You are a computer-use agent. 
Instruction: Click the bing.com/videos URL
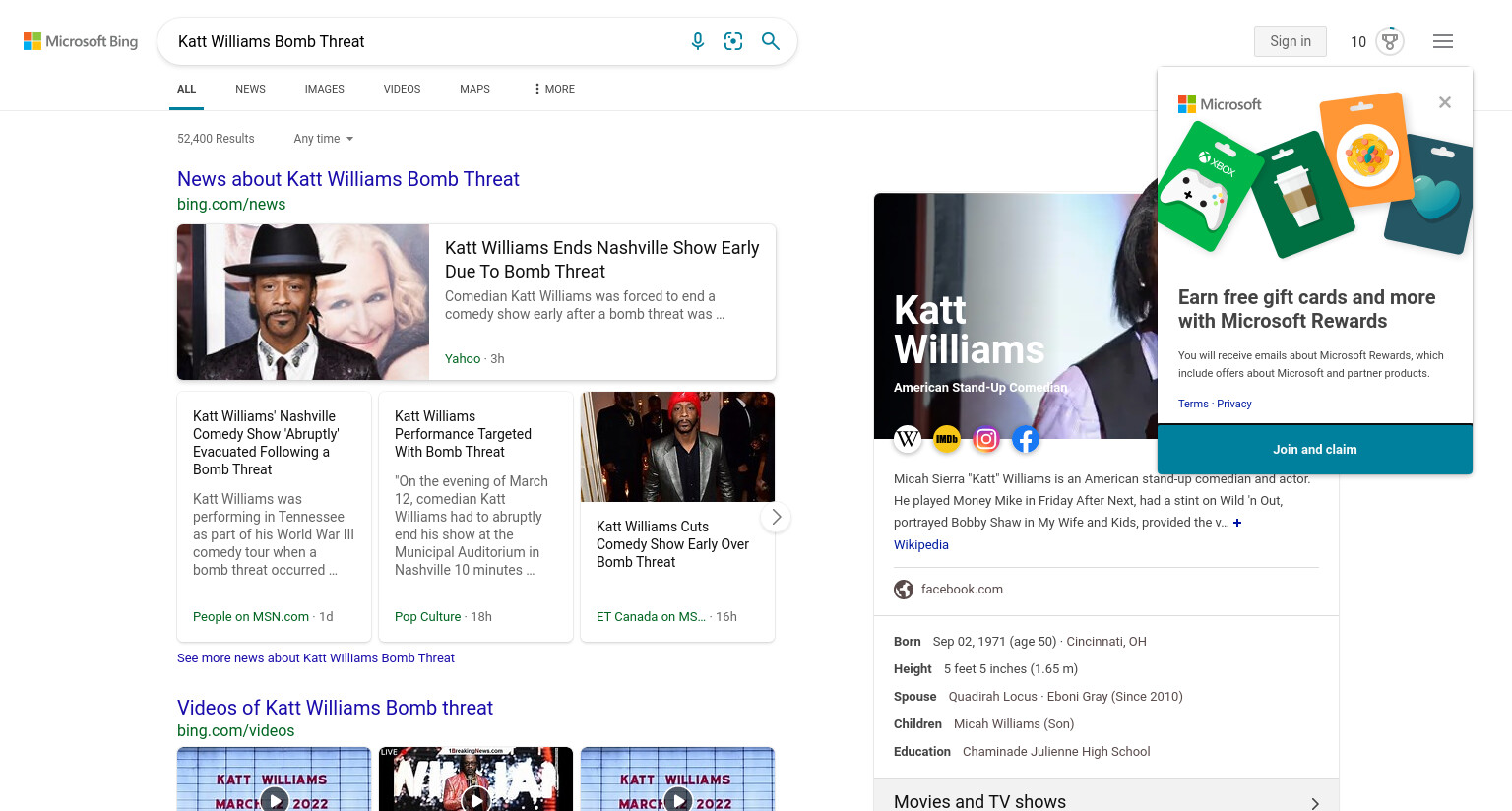pyautogui.click(x=236, y=731)
